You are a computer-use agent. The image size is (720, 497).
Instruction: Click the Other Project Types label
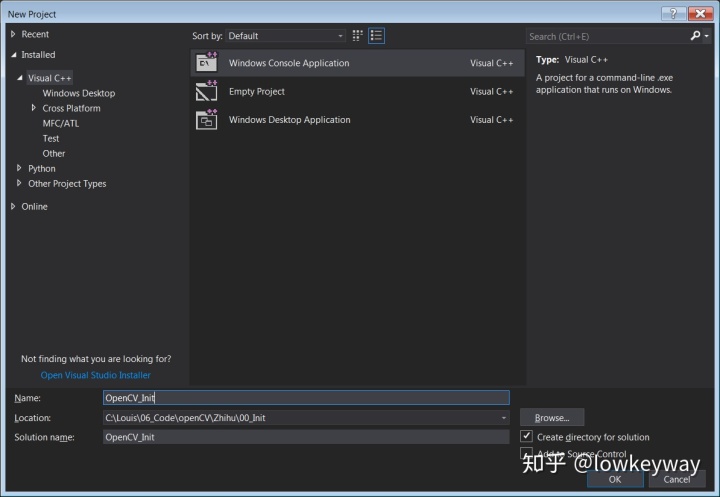click(67, 184)
